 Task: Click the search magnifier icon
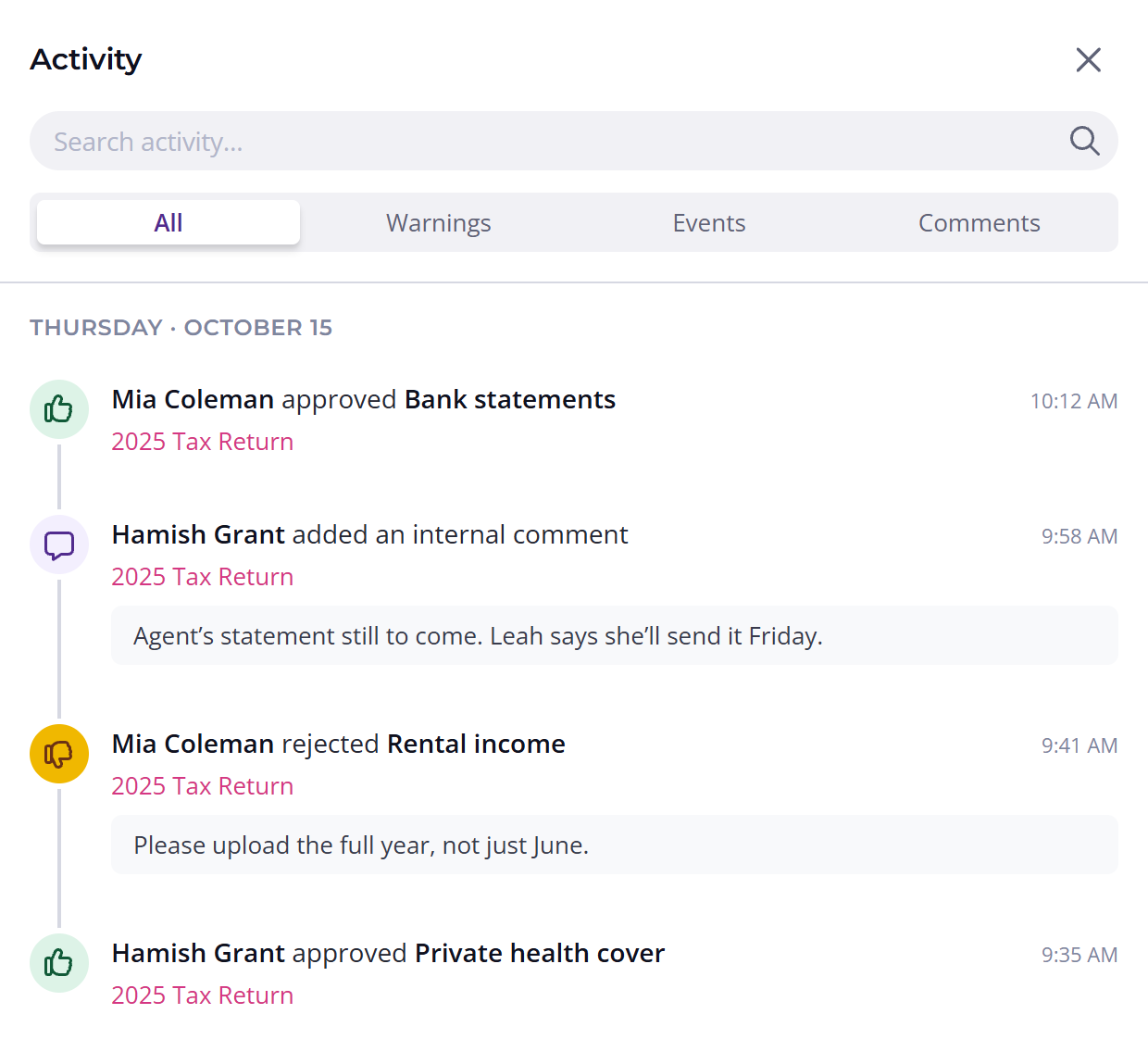(1084, 141)
